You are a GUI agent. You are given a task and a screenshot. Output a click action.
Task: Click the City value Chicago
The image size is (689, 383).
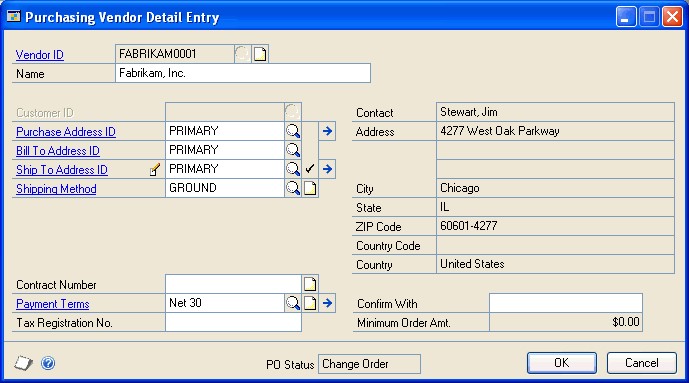pos(555,188)
